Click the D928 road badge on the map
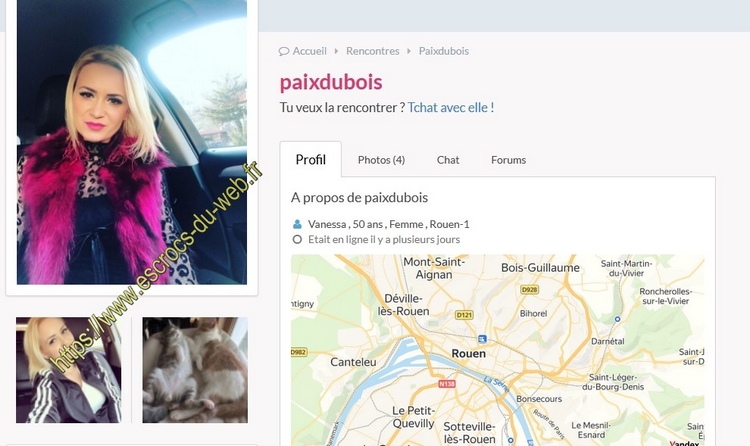750x446 pixels. (529, 290)
